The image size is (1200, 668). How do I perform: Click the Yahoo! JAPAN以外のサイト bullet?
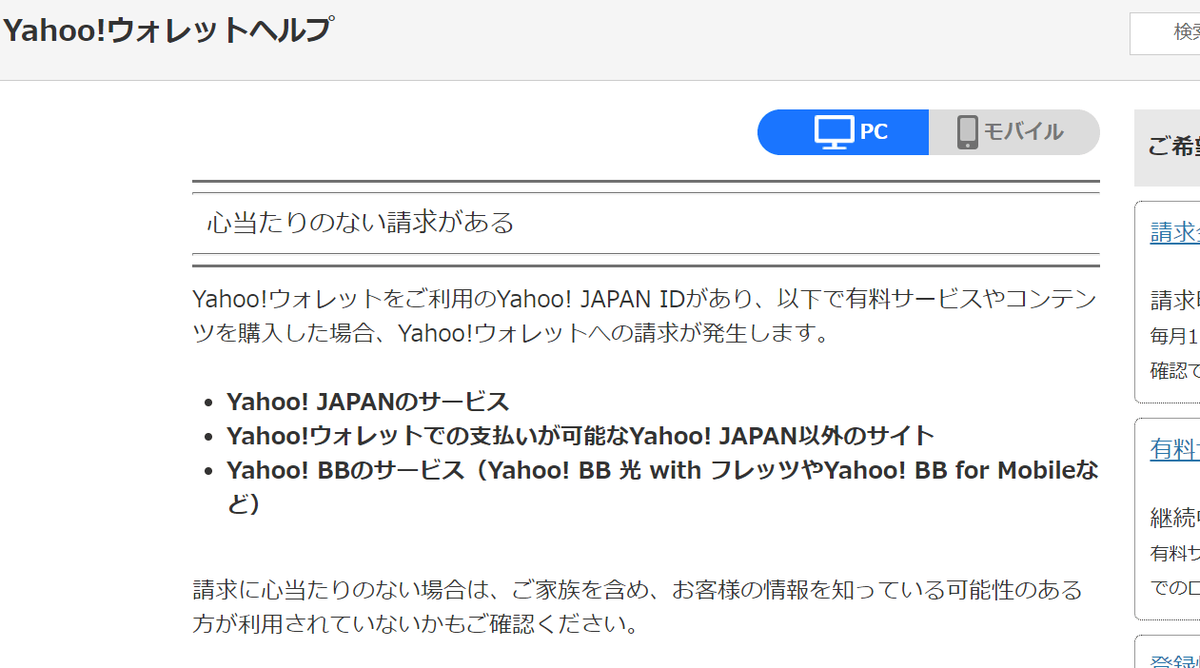[581, 436]
